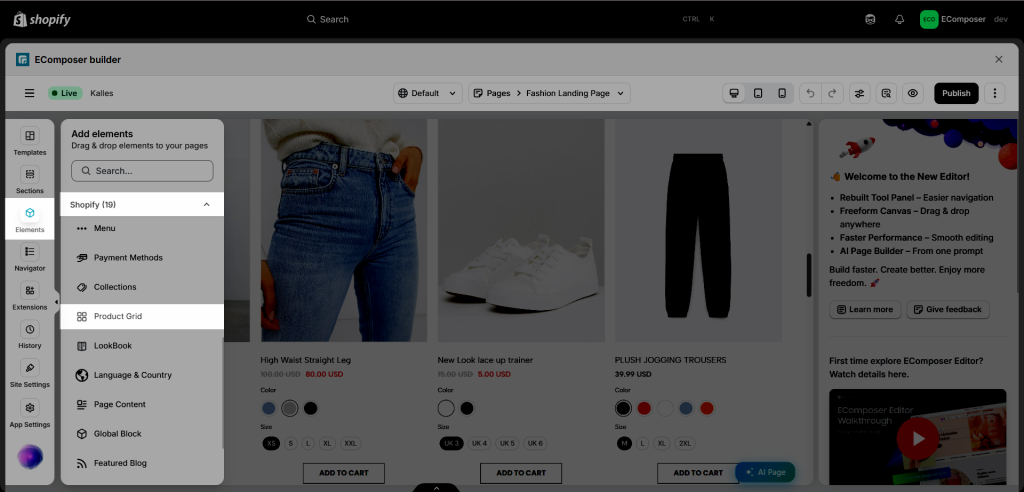The image size is (1024, 492).
Task: Select the LookBook element
Action: pos(142,346)
